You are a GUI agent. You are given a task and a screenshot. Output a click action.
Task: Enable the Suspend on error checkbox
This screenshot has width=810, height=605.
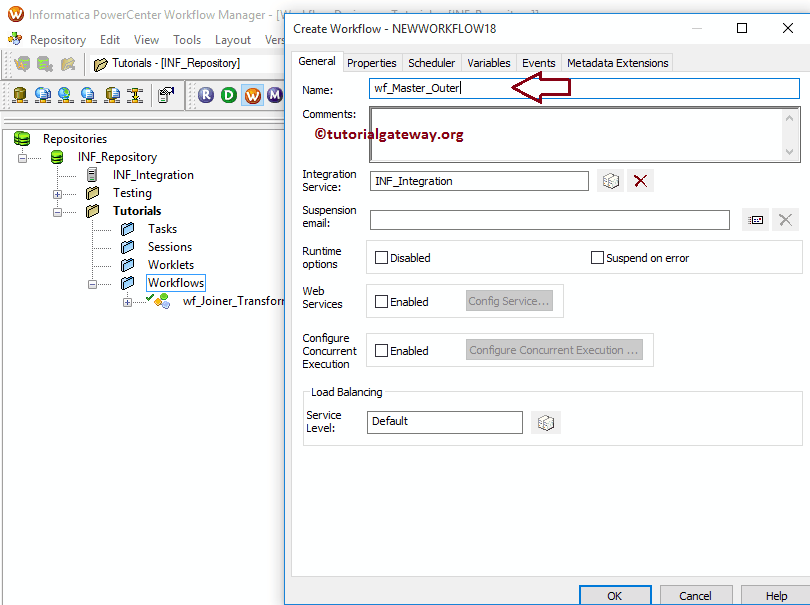coord(597,257)
